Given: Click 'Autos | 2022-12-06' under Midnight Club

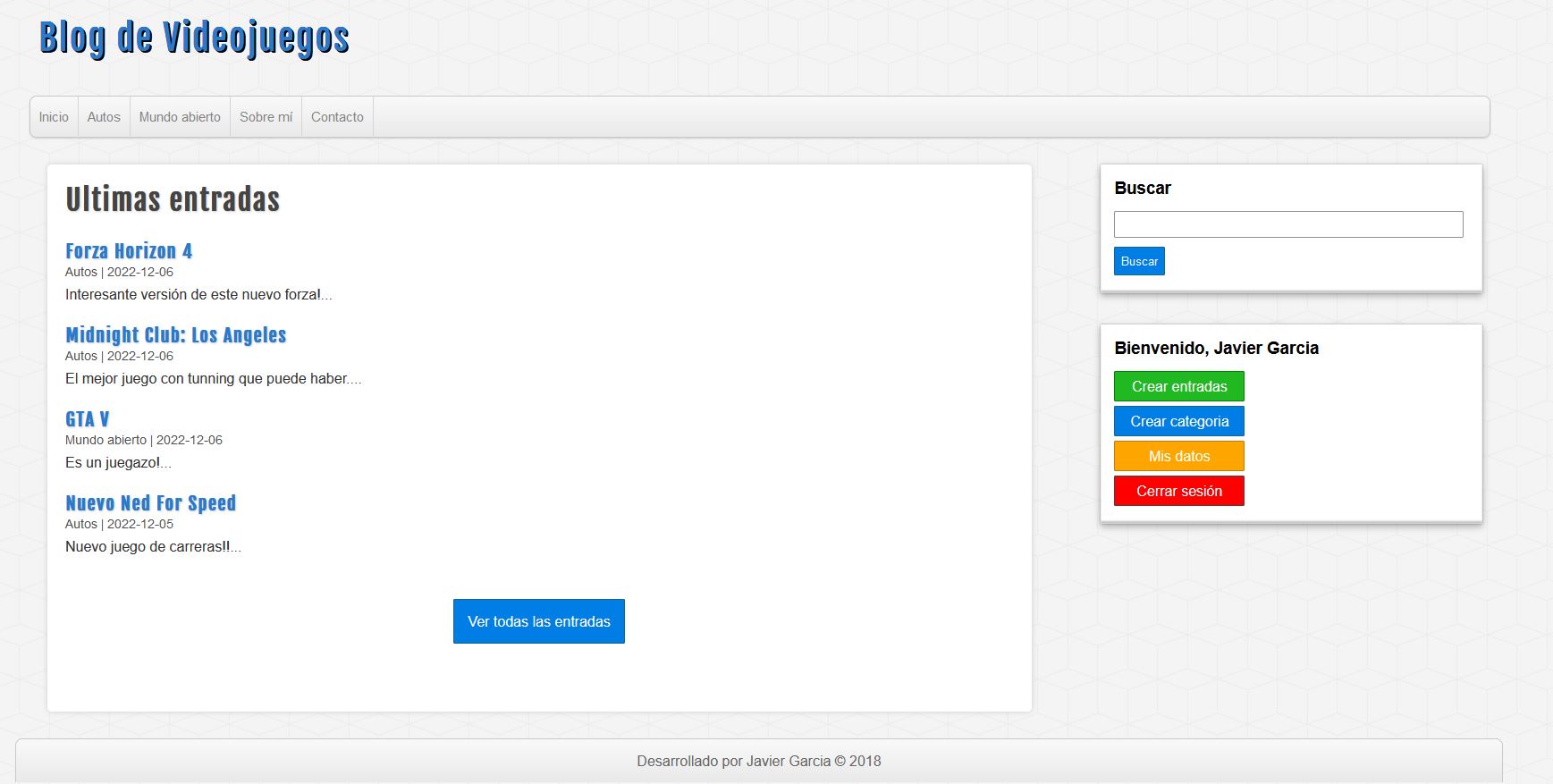Looking at the screenshot, I should click(119, 356).
